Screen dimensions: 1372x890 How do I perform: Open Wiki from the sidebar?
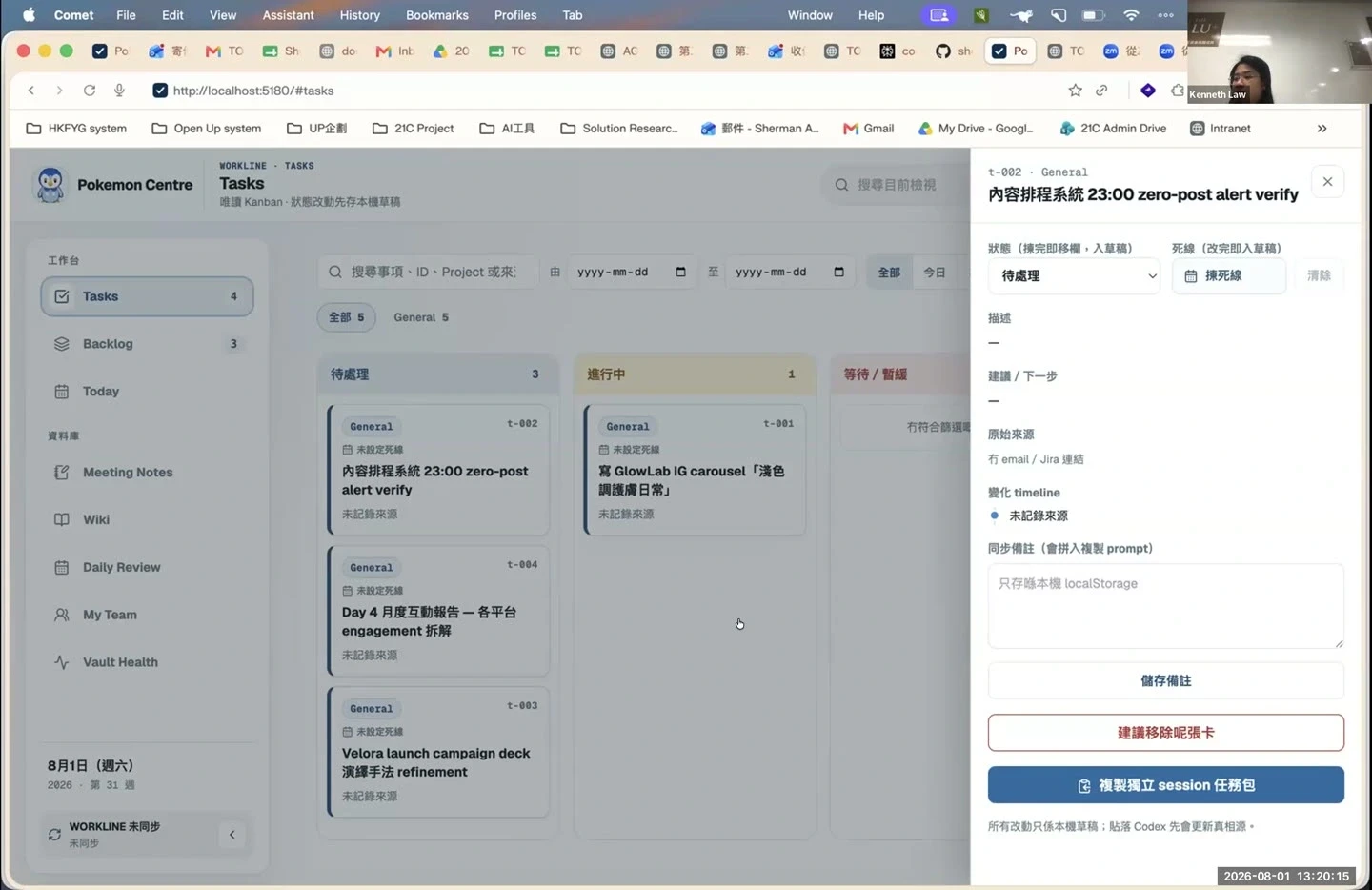pos(147,520)
